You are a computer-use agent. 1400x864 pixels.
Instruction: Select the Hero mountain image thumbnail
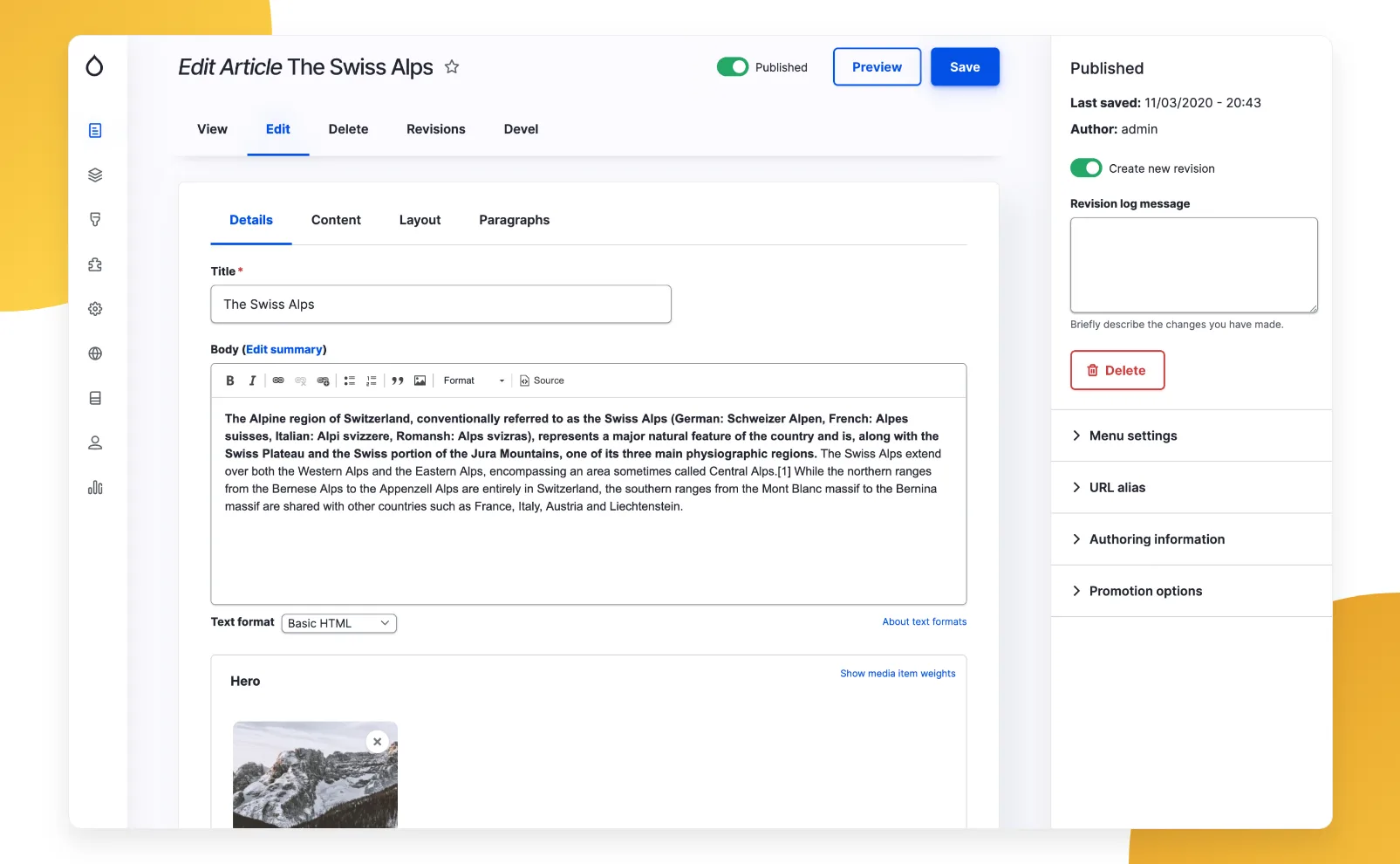point(315,775)
